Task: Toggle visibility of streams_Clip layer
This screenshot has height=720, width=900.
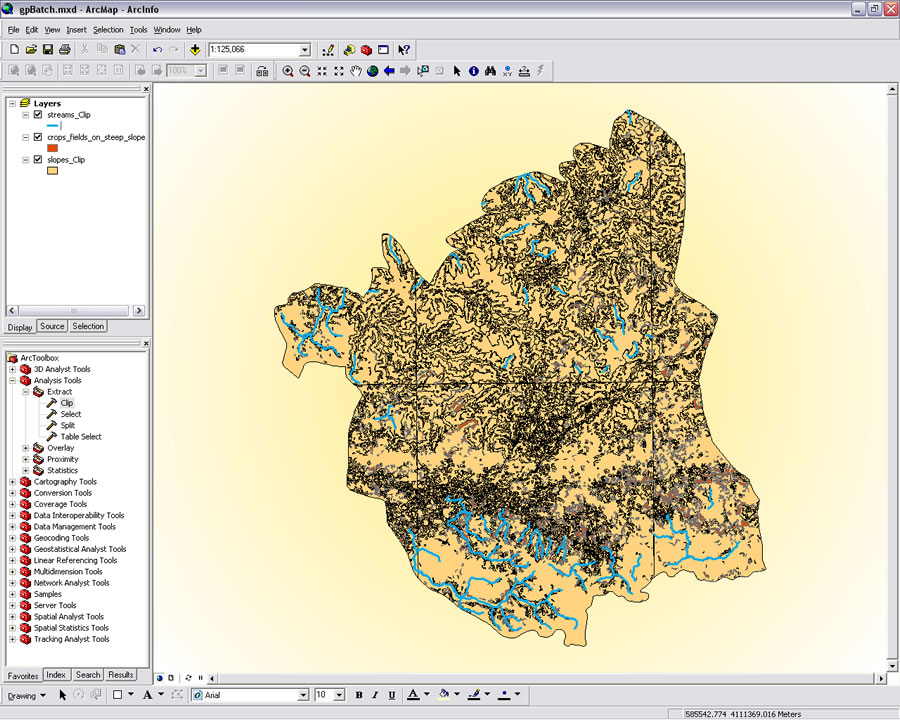Action: coord(38,115)
